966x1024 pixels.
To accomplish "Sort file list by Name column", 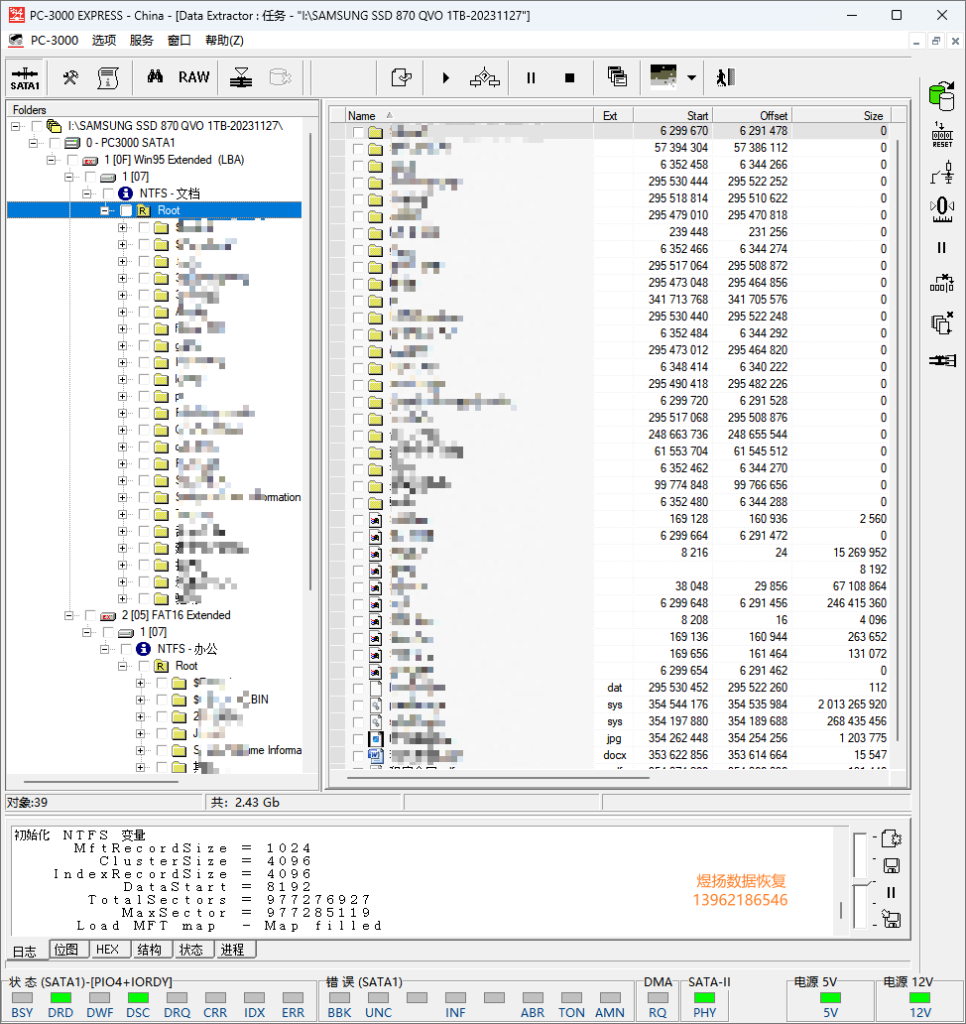I will tap(469, 116).
